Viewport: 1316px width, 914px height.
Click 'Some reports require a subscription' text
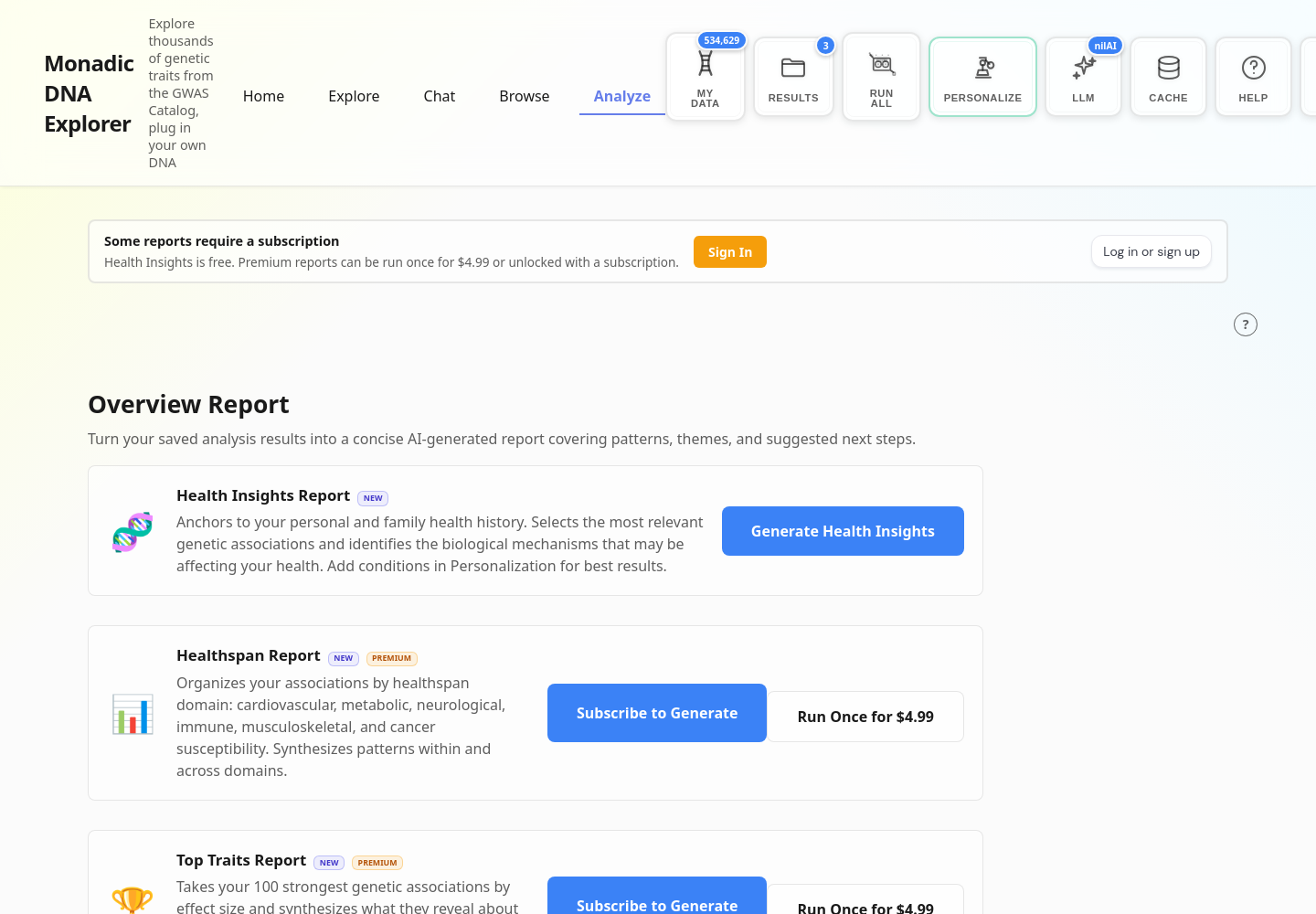tap(221, 241)
